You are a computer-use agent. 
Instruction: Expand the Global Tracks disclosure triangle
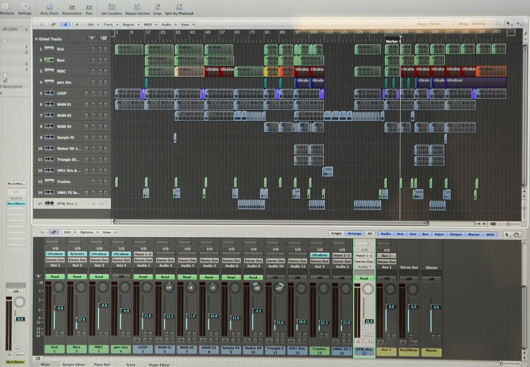[x=36, y=39]
